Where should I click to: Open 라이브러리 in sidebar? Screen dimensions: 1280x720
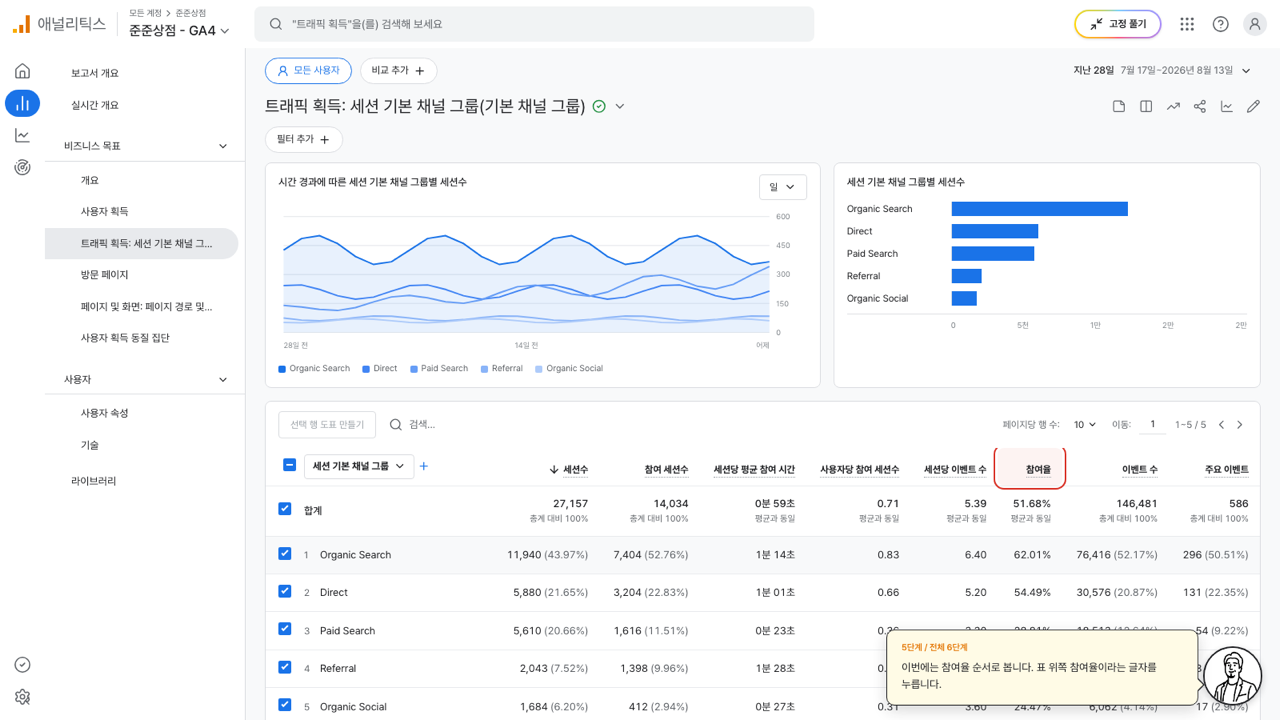tap(94, 481)
